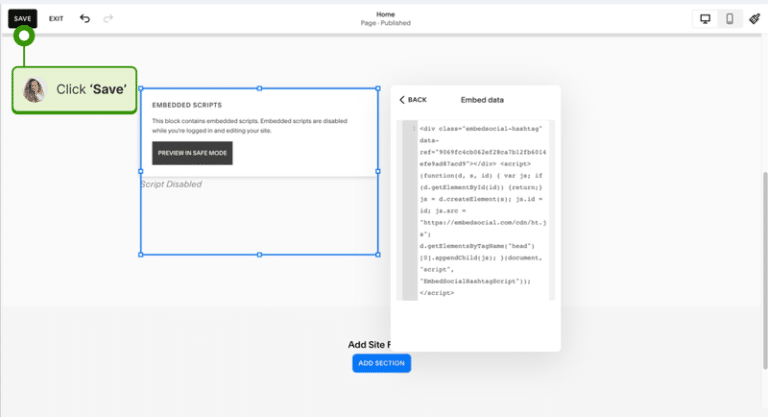The height and width of the screenshot is (417, 768).
Task: Undo the last change
Action: pyautogui.click(x=85, y=18)
